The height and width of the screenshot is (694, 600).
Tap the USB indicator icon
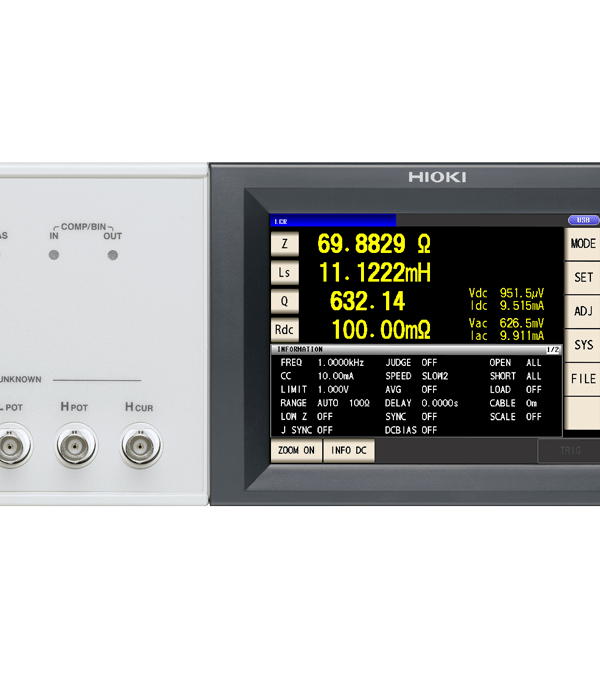tap(583, 220)
